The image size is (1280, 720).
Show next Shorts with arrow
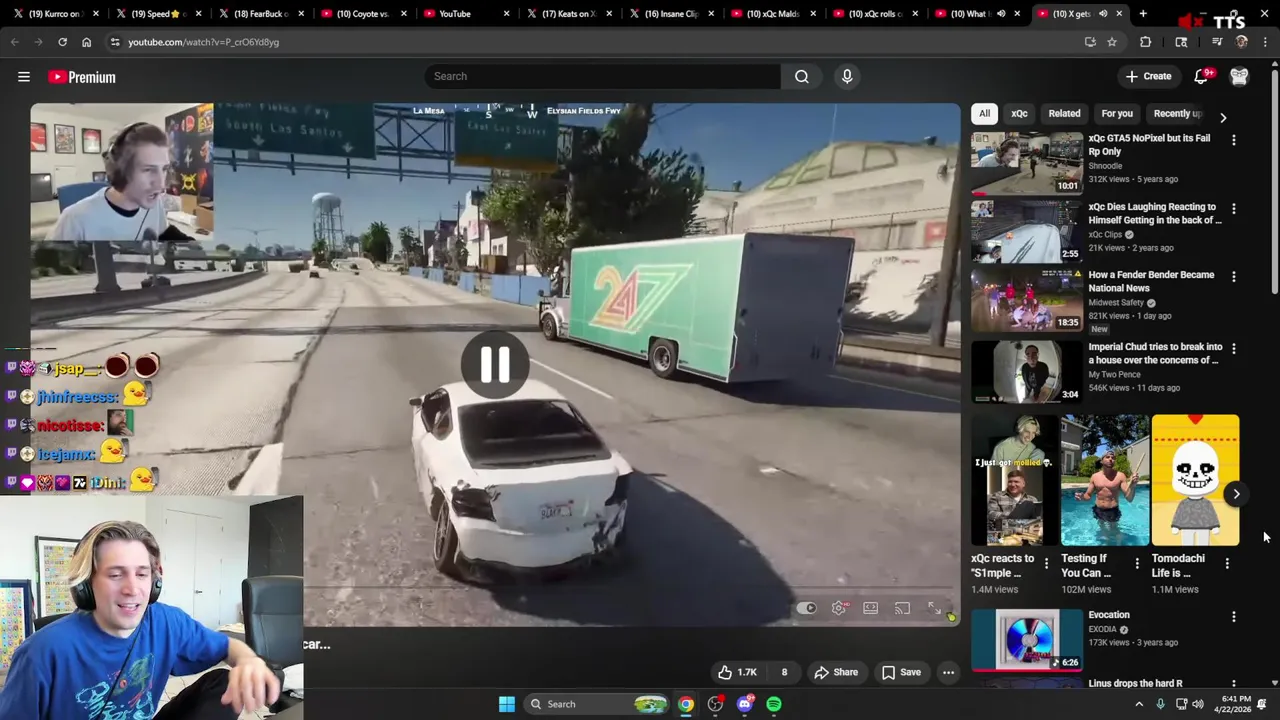[1236, 494]
